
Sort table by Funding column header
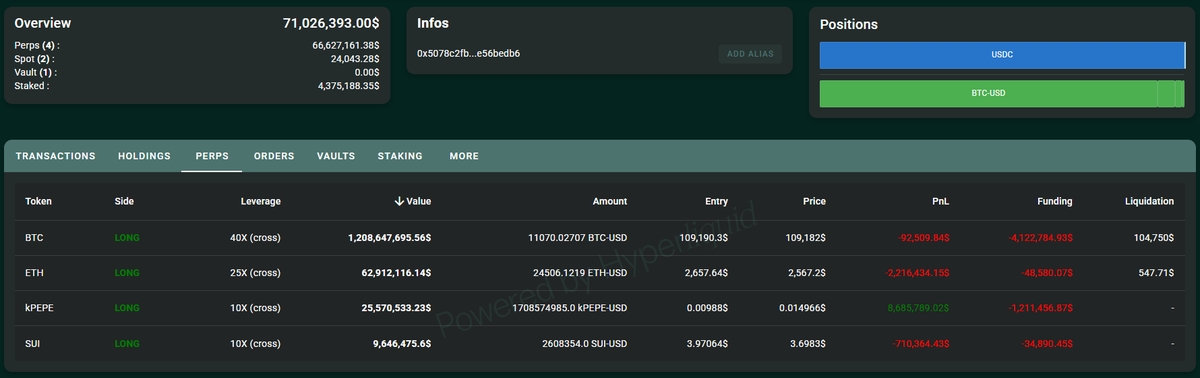1055,201
